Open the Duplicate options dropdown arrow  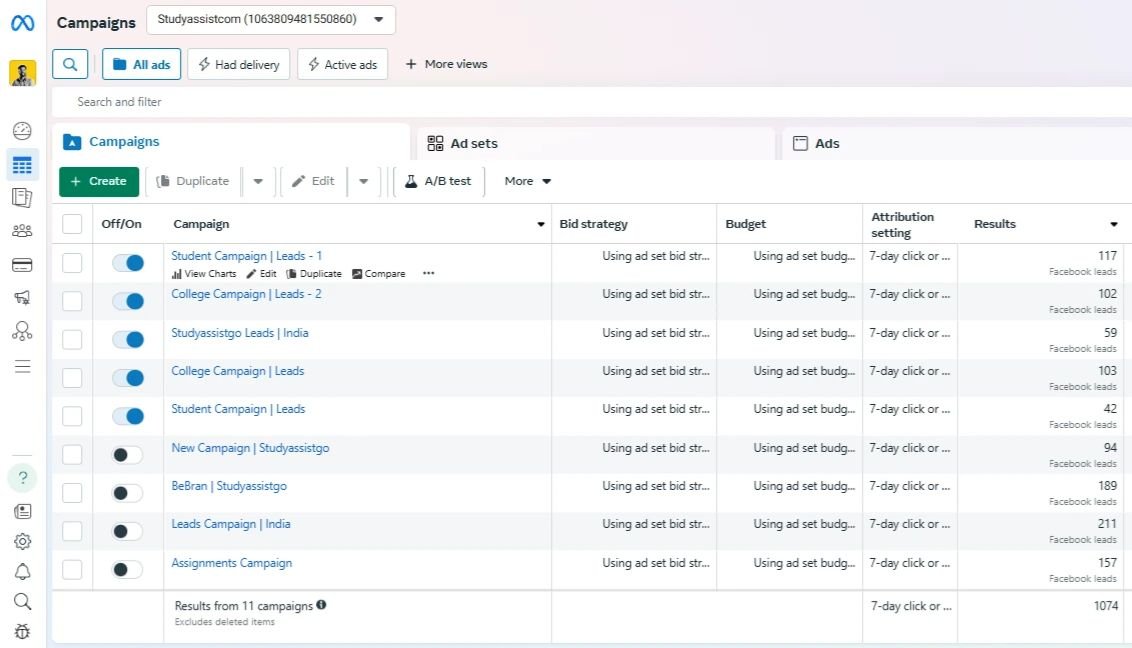tap(258, 181)
